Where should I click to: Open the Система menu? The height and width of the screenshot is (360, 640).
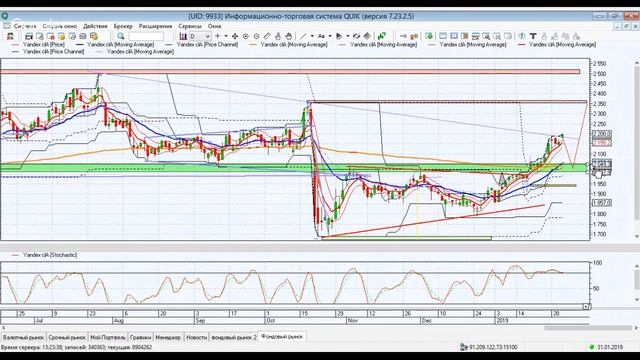point(25,26)
